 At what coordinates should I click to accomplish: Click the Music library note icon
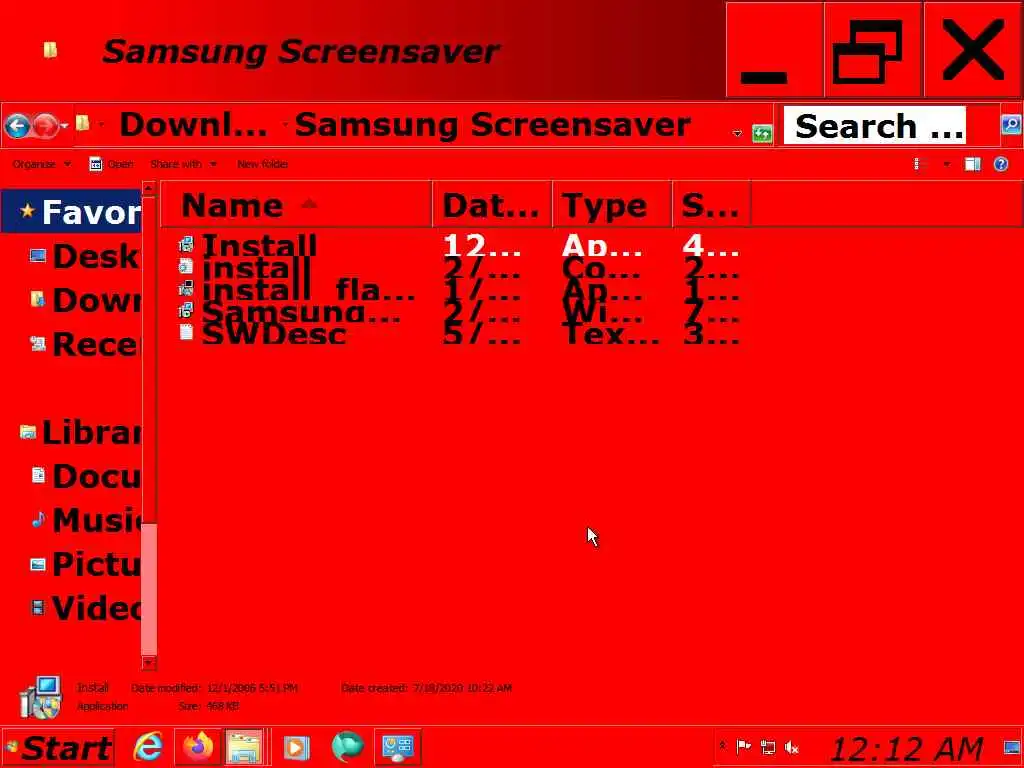(39, 520)
